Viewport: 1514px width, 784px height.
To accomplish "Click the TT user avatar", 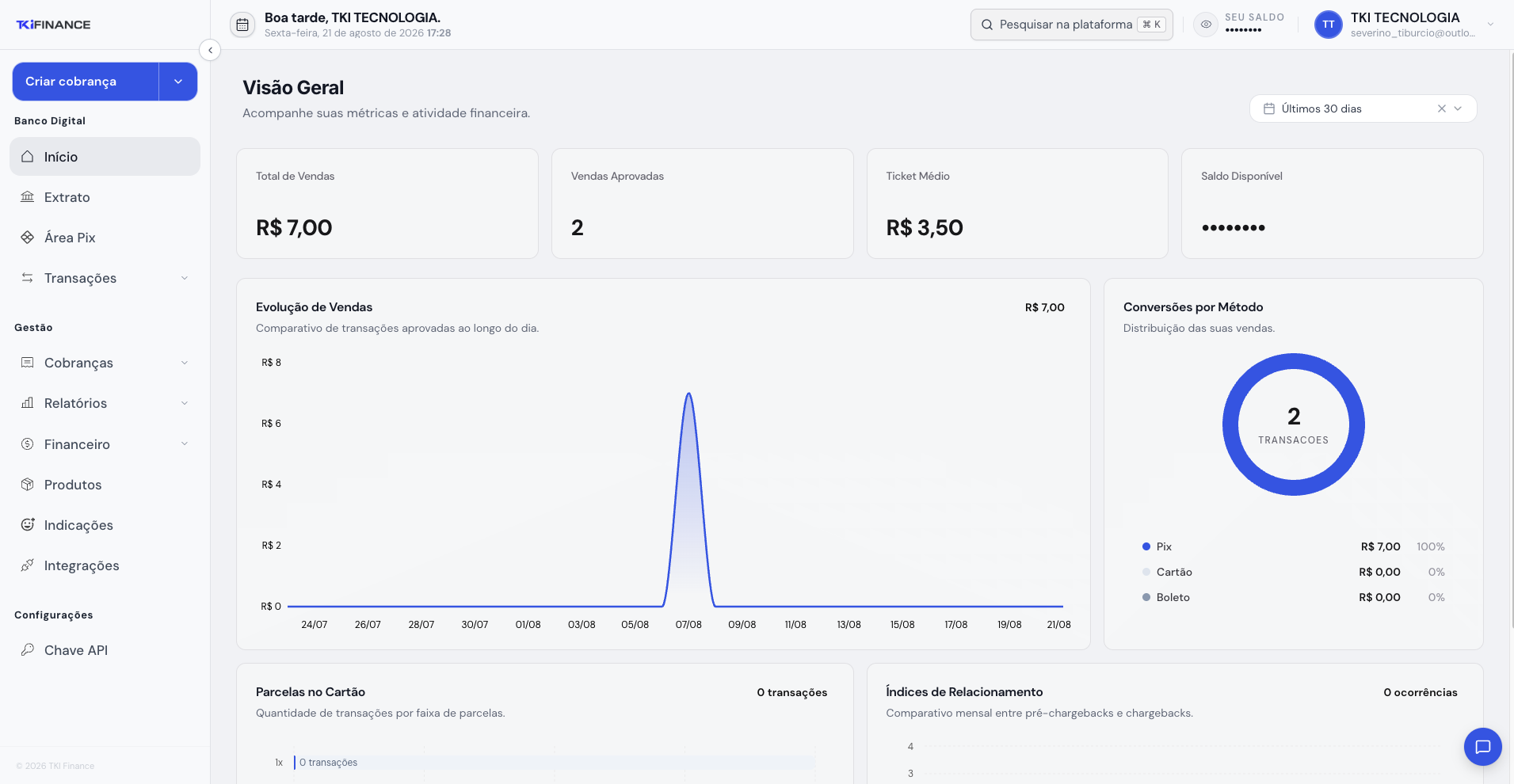I will point(1329,25).
